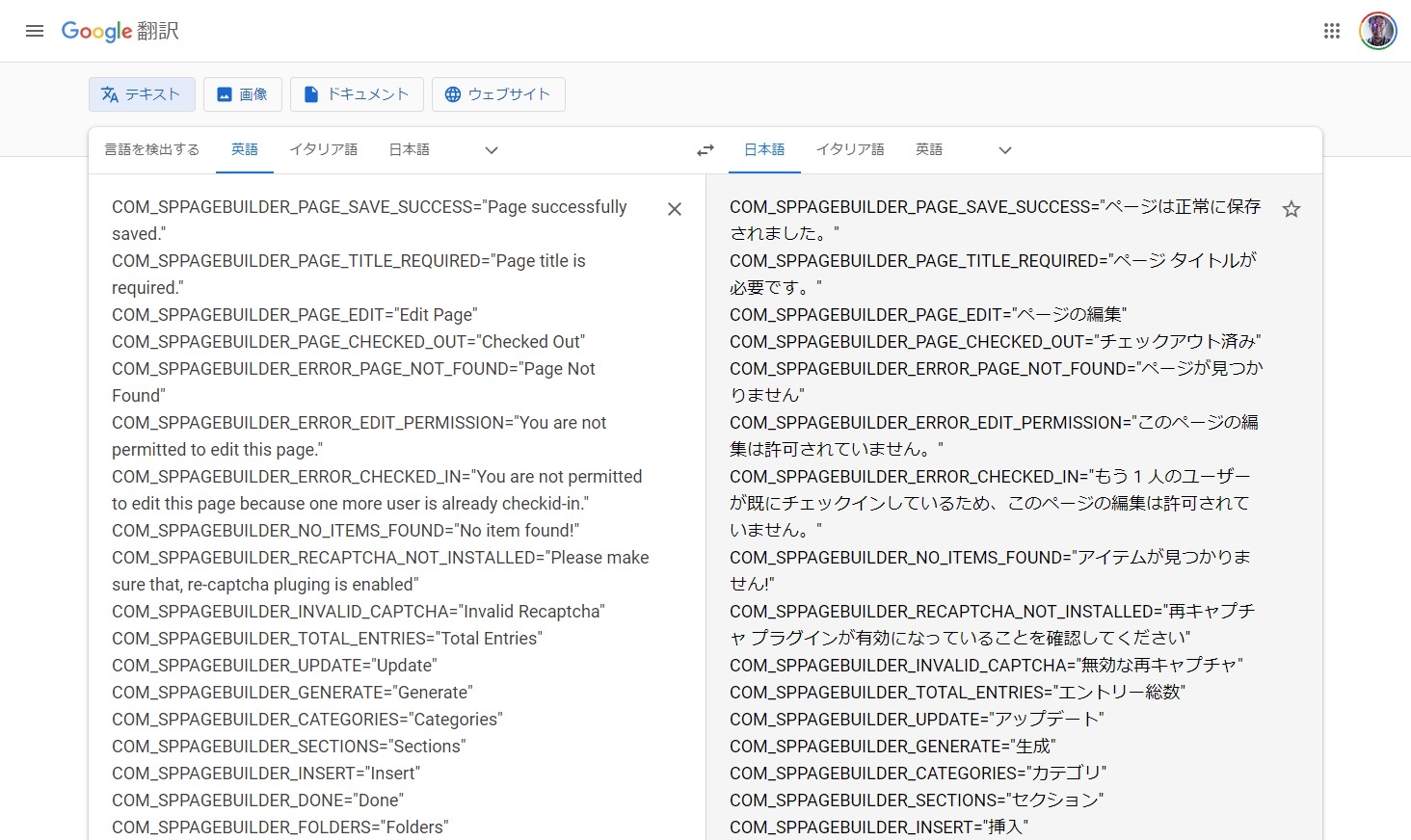
Task: Open the hamburger main menu
Action: [x=35, y=31]
